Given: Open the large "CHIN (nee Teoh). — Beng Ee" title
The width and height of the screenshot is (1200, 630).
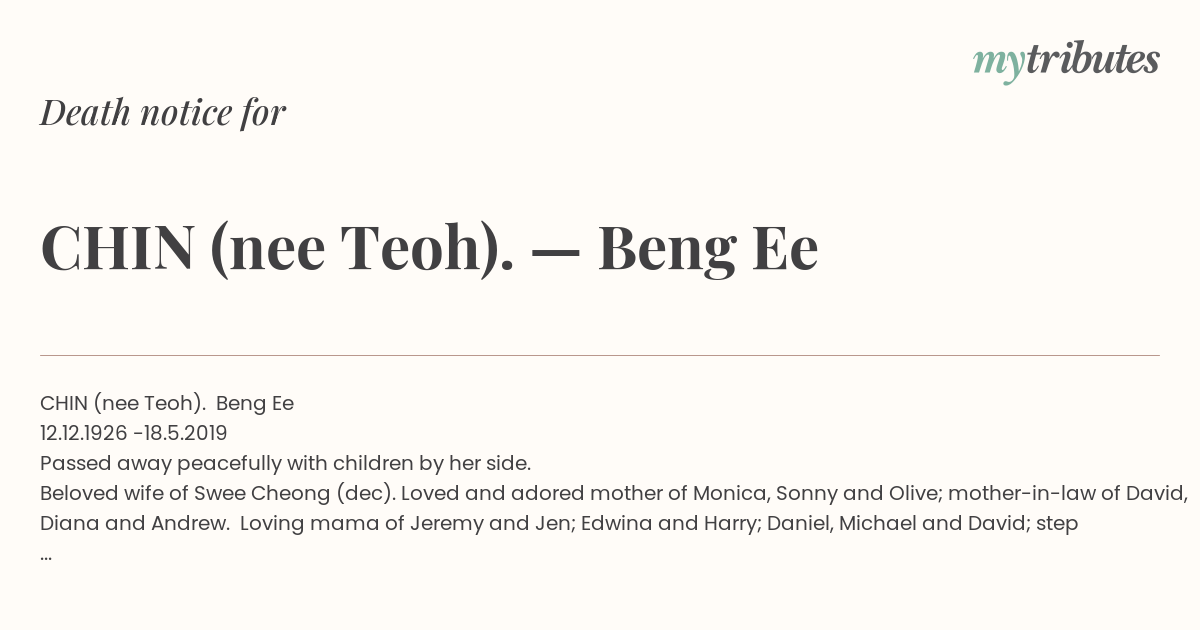Looking at the screenshot, I should [x=429, y=249].
